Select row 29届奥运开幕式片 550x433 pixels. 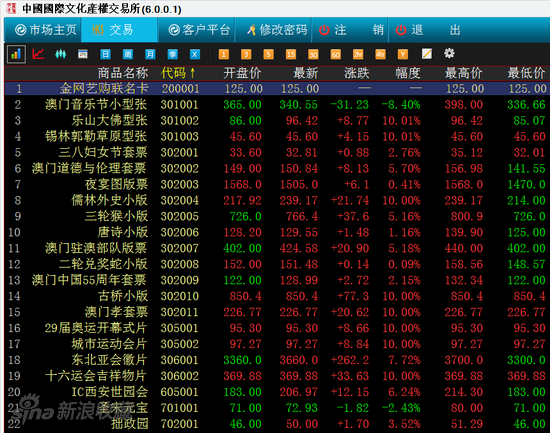coord(277,328)
